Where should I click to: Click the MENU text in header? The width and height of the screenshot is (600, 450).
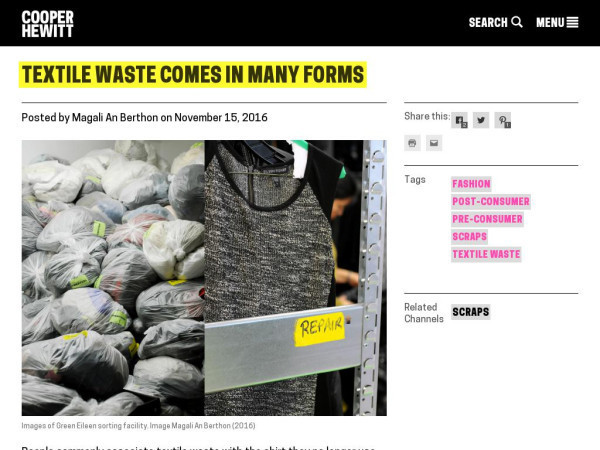click(x=550, y=23)
